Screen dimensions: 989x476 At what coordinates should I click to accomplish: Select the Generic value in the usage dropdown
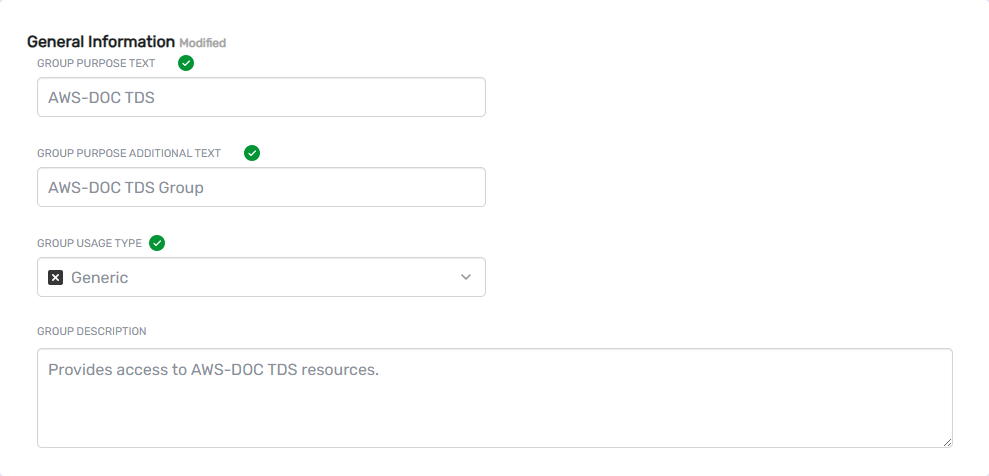(x=100, y=278)
